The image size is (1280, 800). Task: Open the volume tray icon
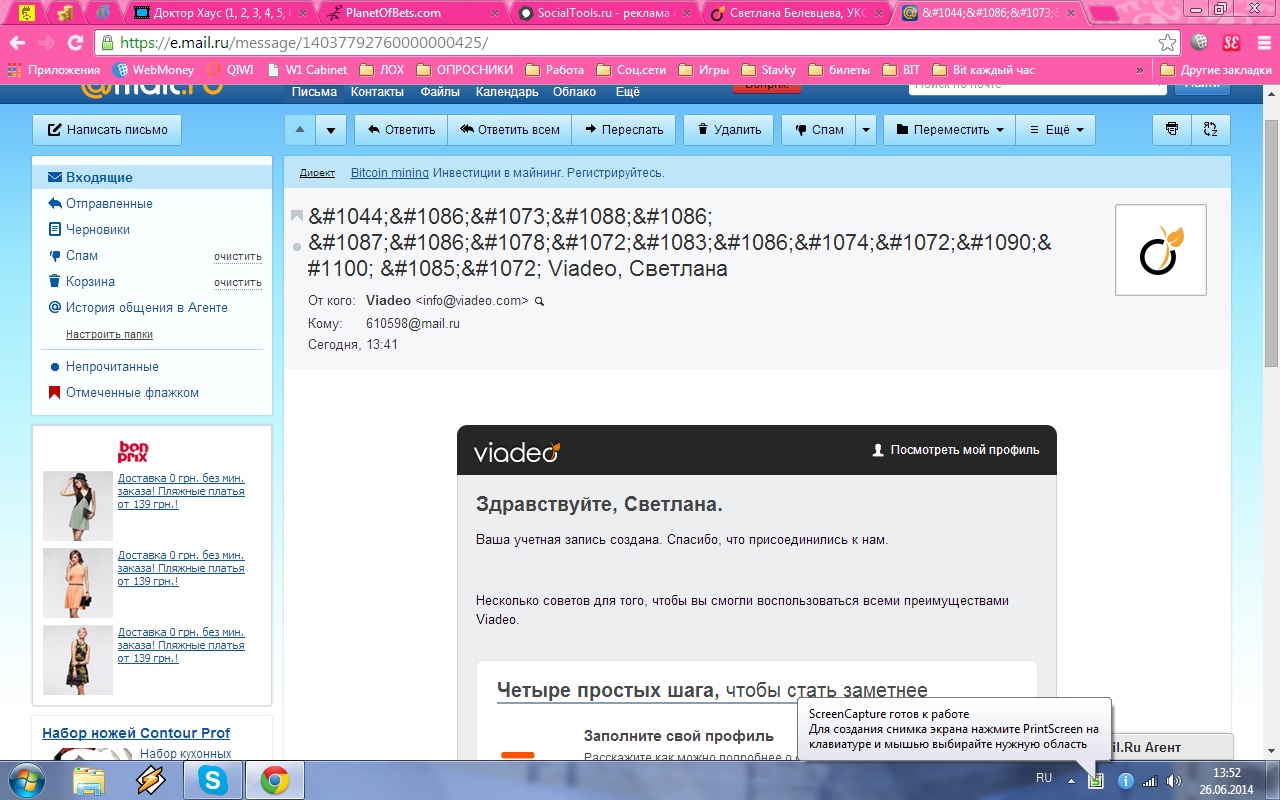click(x=1174, y=780)
